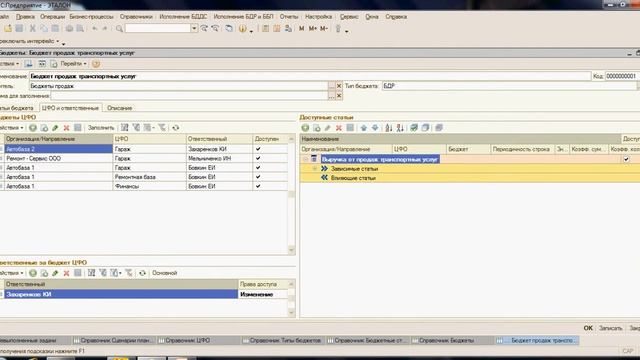Click the calendar icon in main toolbar
Viewport: 640px width, 360px height.
pos(277,29)
